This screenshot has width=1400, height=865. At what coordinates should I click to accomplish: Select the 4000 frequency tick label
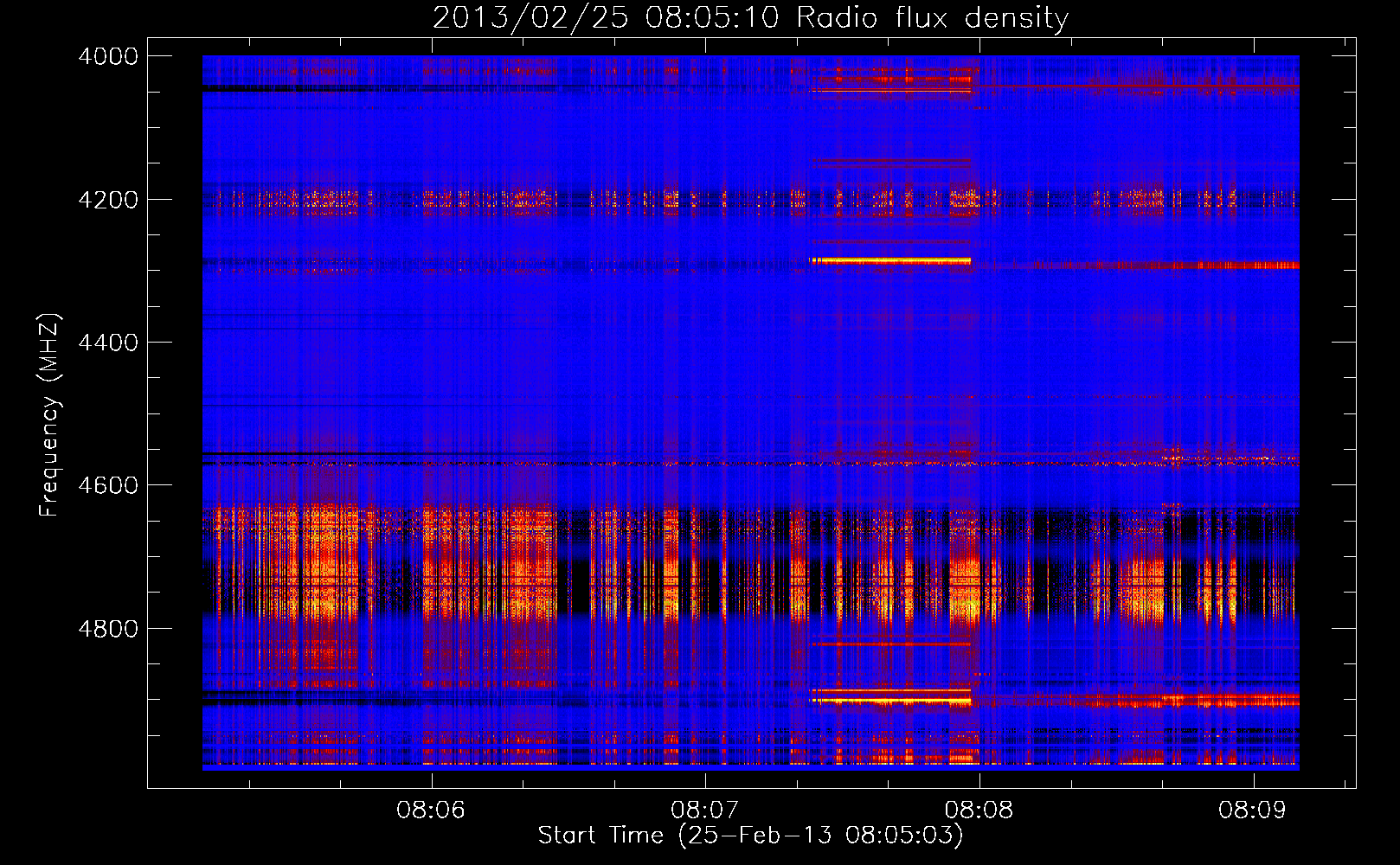click(x=108, y=56)
